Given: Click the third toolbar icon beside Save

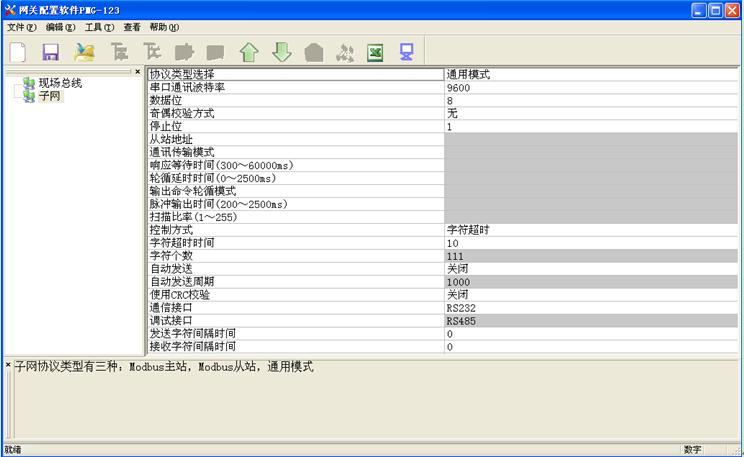Looking at the screenshot, I should point(85,52).
